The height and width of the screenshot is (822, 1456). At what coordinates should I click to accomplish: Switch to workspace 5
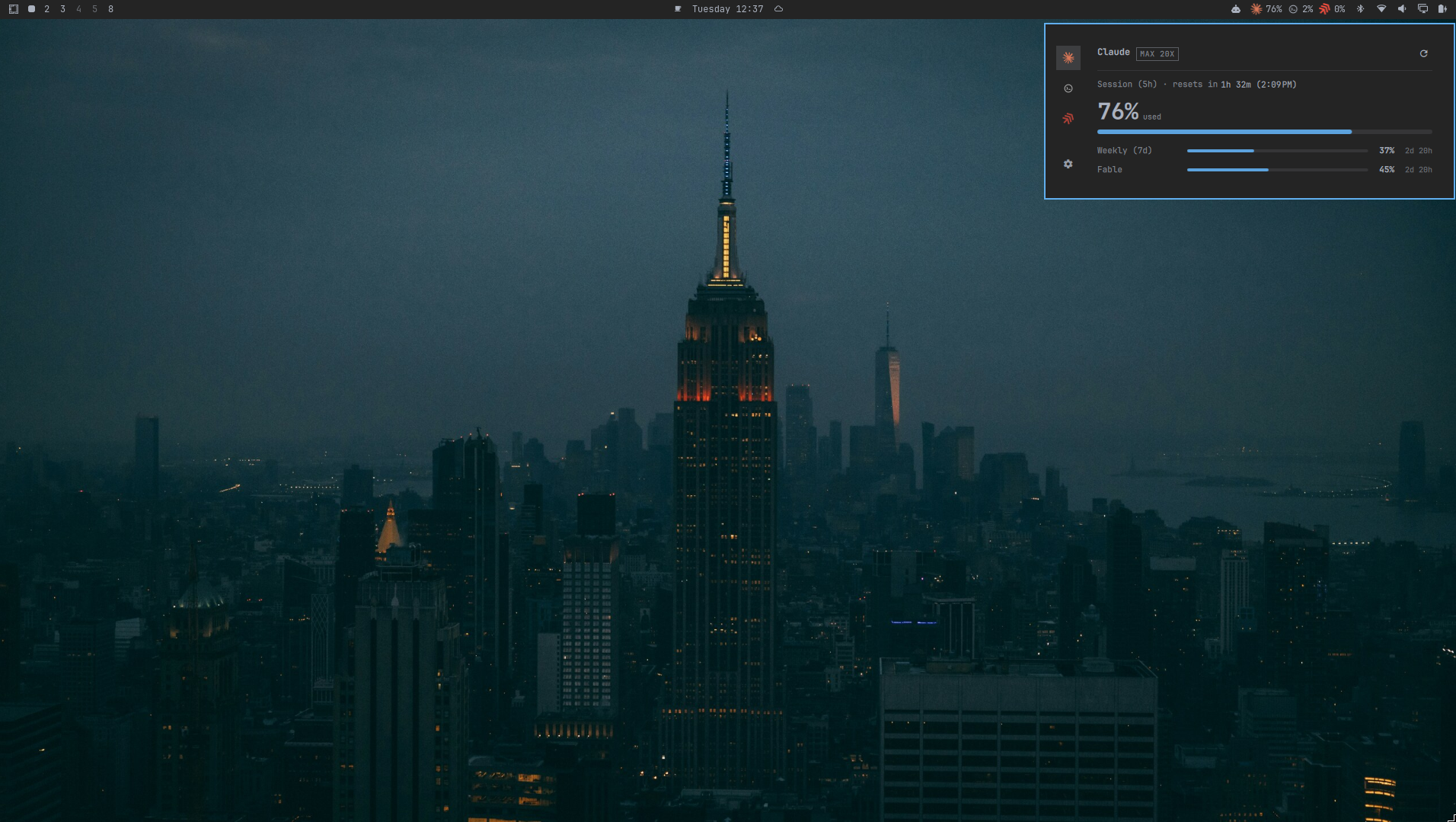[94, 9]
